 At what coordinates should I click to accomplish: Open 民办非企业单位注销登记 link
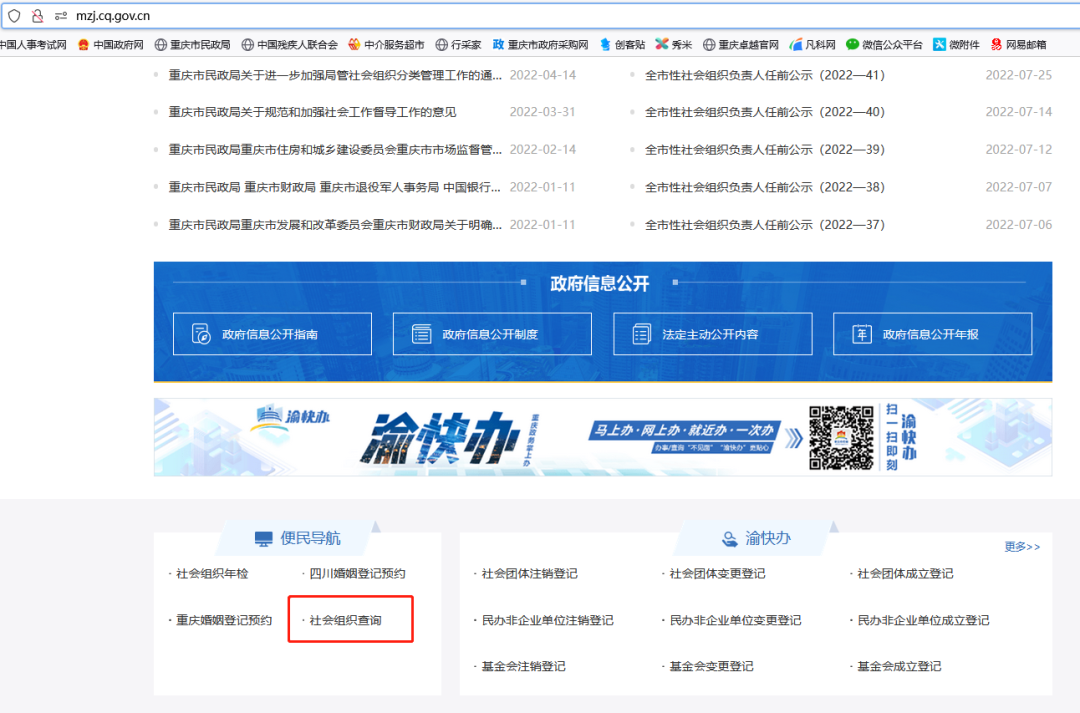[547, 620]
